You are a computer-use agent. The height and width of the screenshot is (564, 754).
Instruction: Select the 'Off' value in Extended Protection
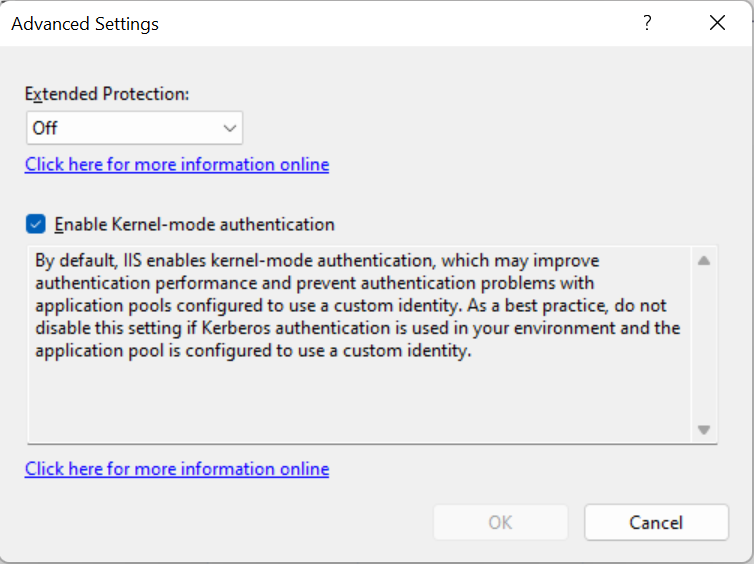46,128
